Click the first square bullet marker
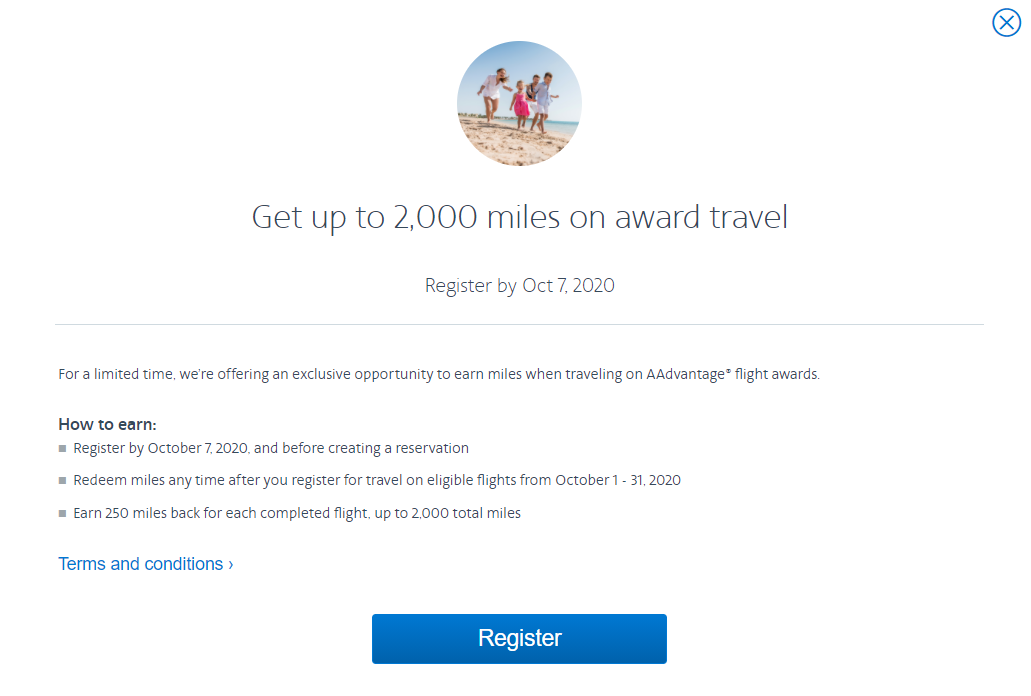 [x=63, y=449]
